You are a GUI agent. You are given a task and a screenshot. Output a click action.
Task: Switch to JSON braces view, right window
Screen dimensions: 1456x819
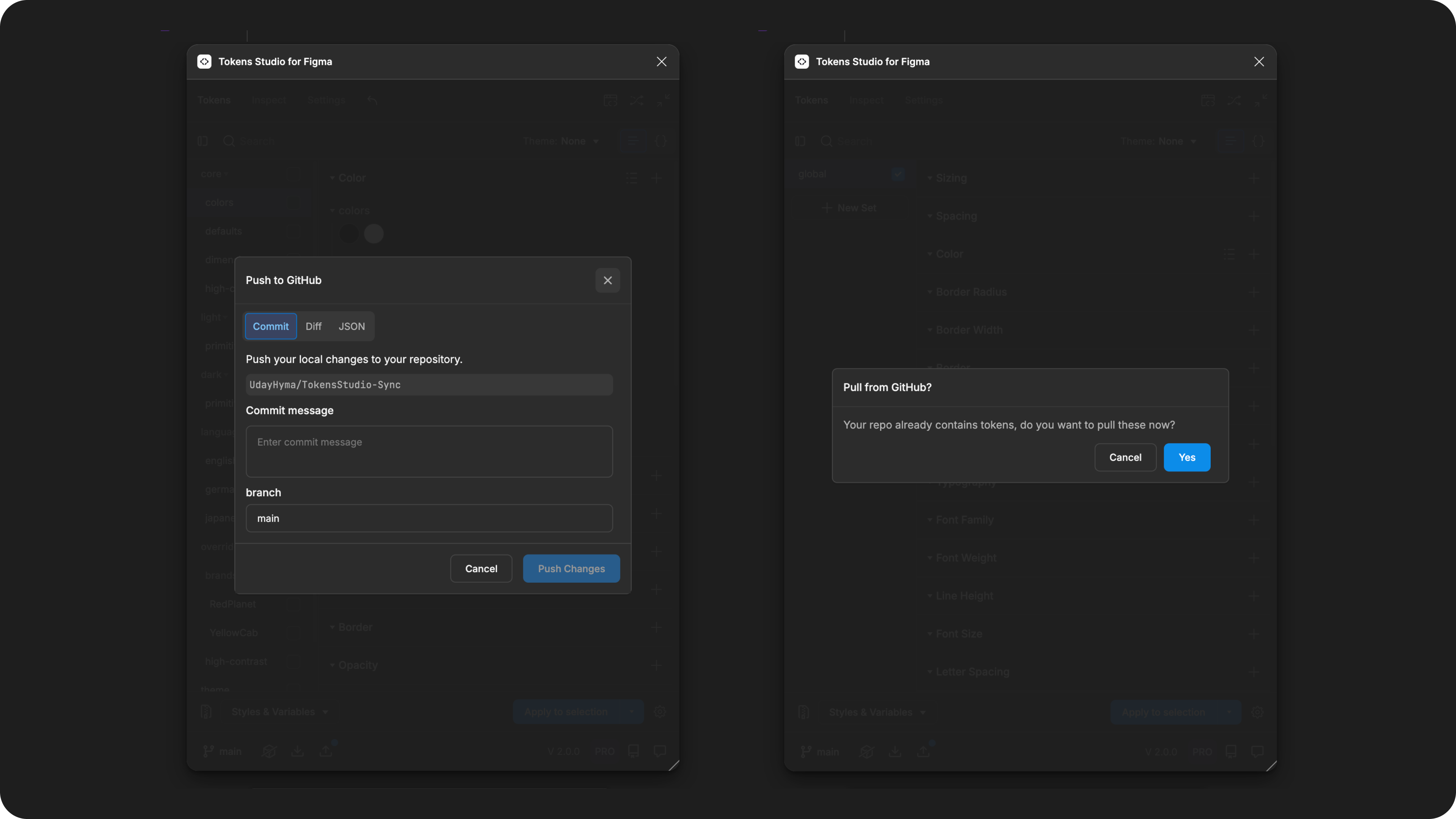coord(1258,141)
